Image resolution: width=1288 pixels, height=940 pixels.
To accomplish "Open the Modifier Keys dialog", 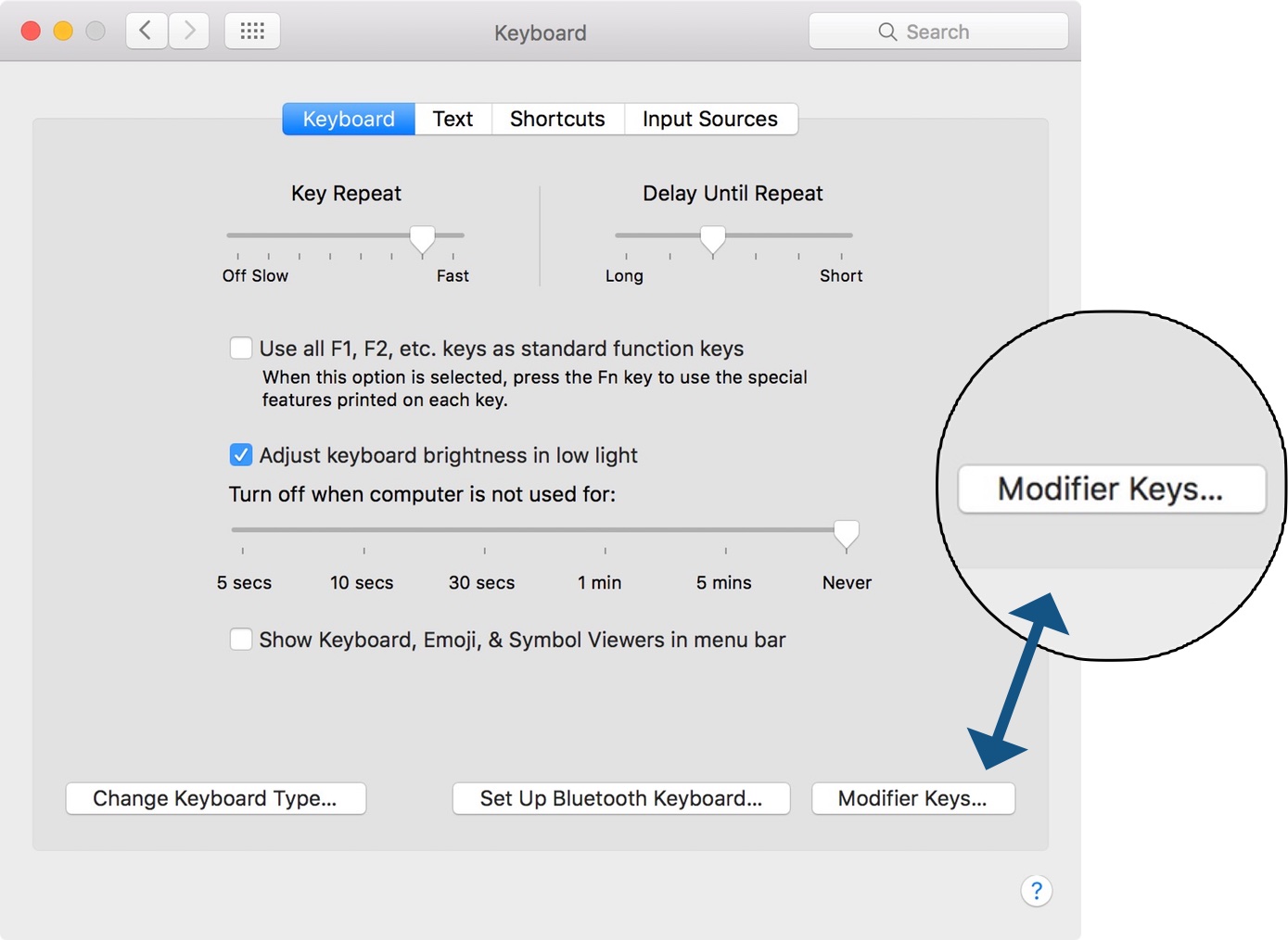I will (x=912, y=798).
